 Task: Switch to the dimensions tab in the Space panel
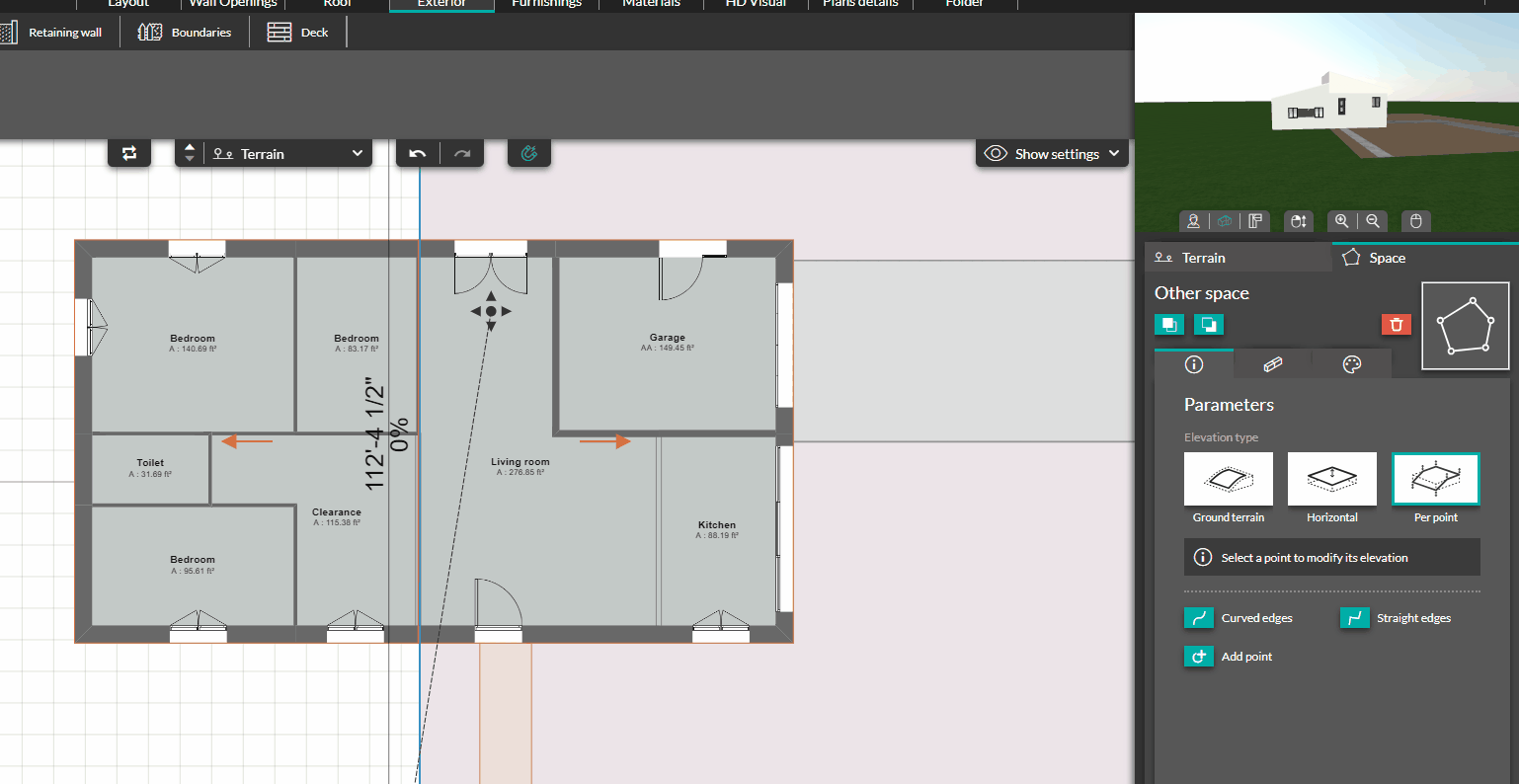click(x=1272, y=363)
